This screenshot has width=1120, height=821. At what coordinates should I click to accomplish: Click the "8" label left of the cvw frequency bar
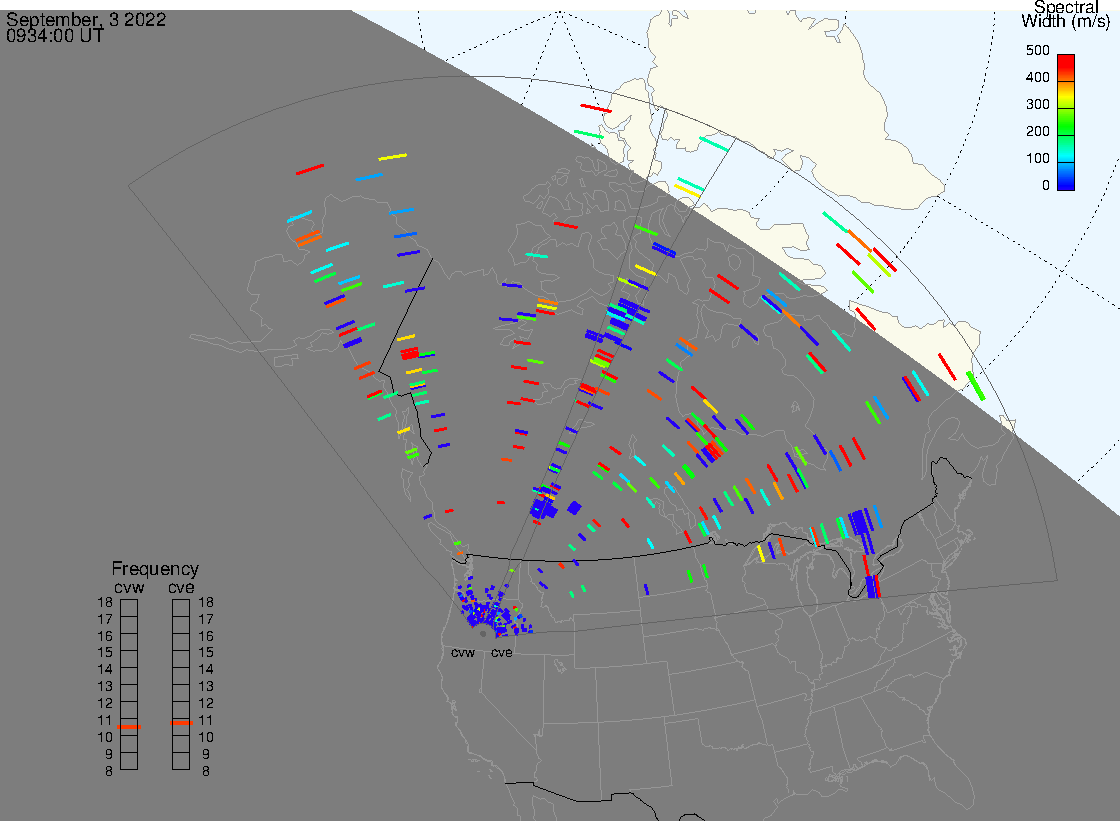[x=109, y=772]
